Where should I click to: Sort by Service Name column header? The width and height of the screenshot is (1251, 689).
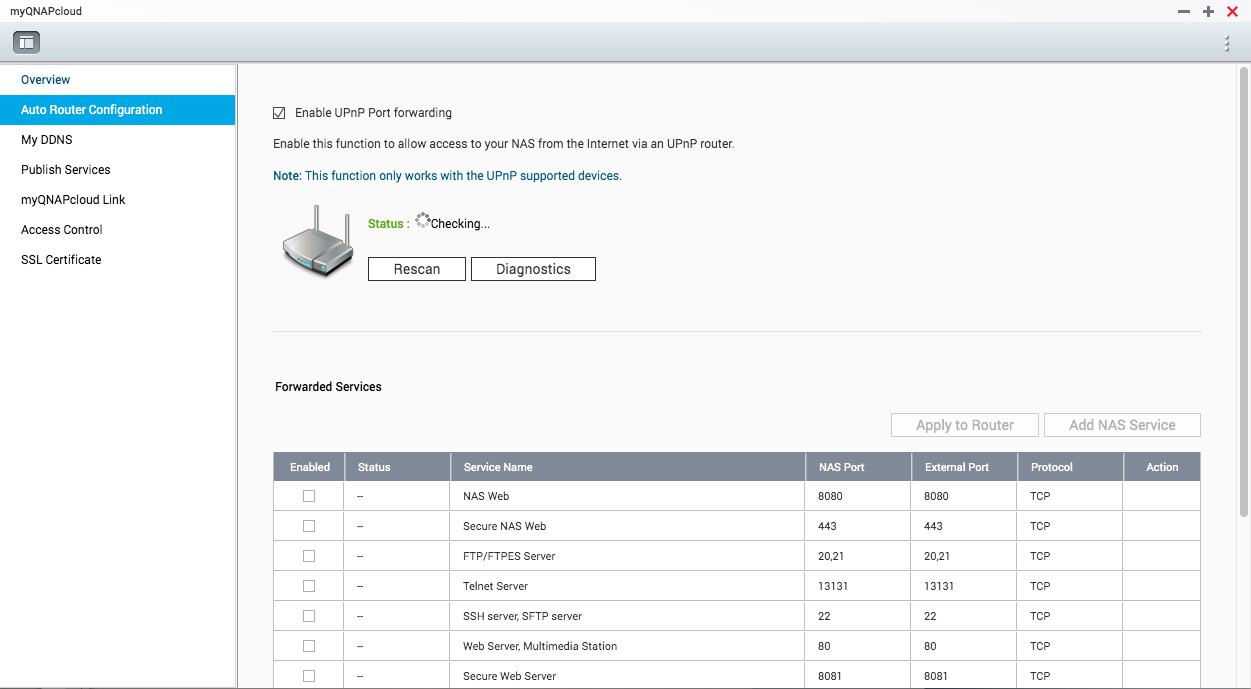[498, 467]
